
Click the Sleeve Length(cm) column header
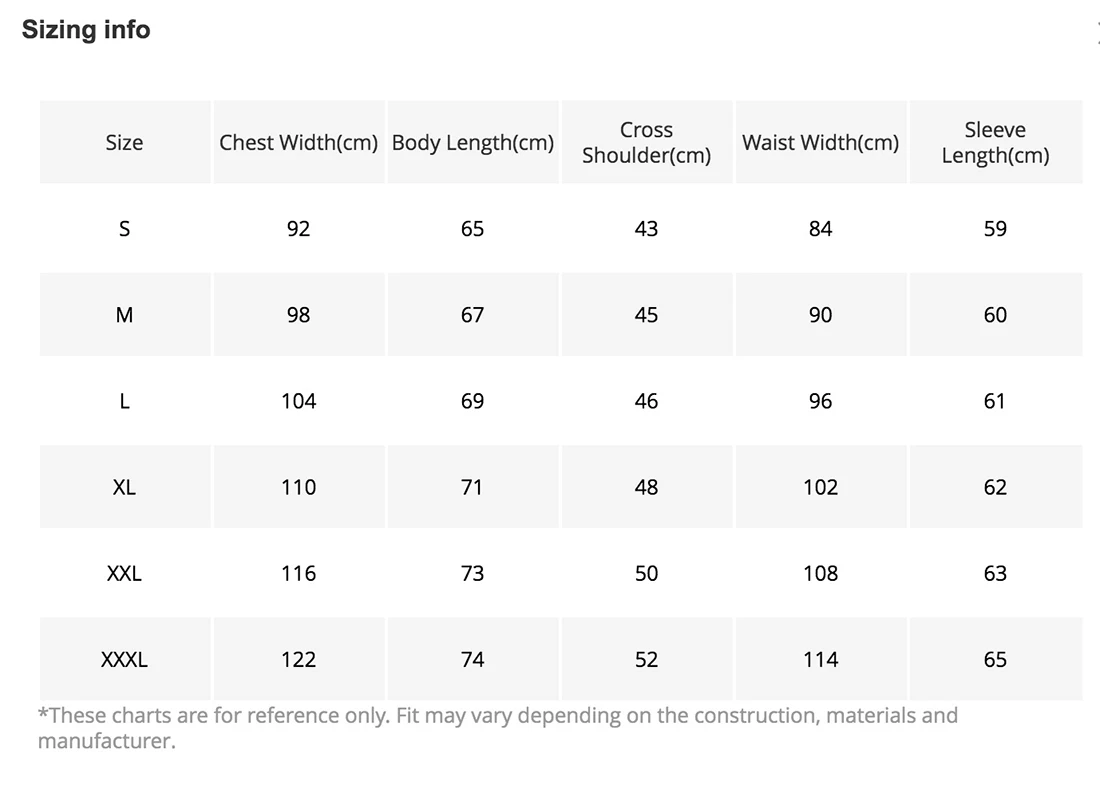[995, 142]
